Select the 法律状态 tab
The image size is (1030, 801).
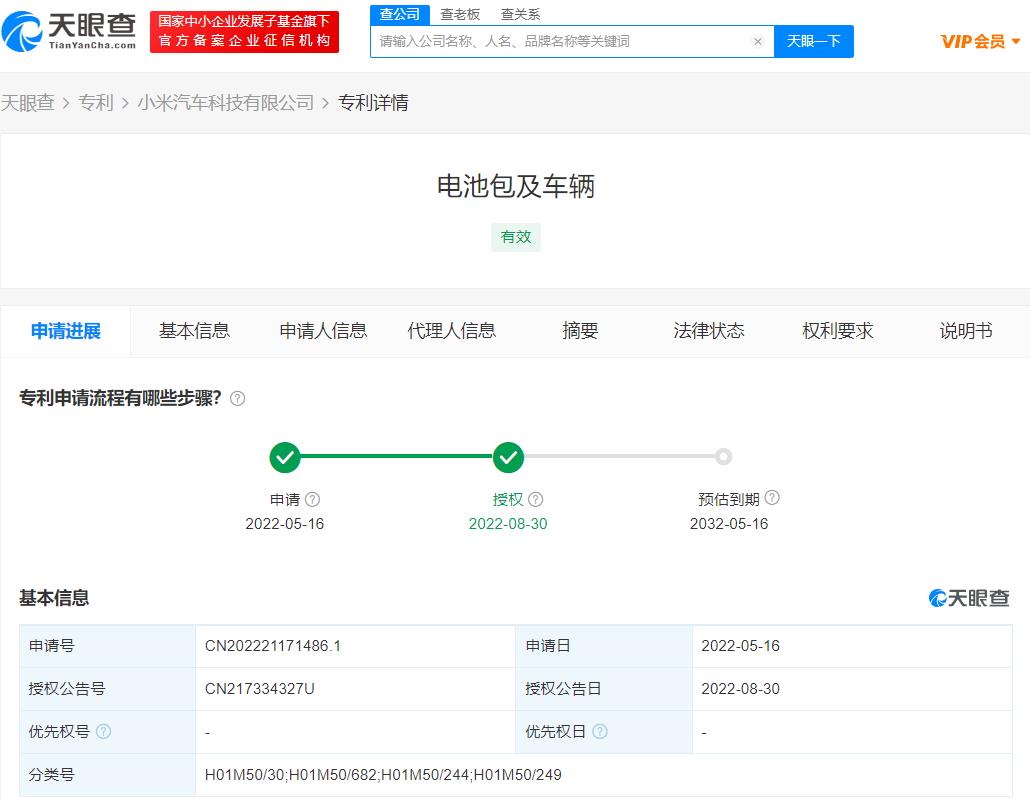[709, 331]
